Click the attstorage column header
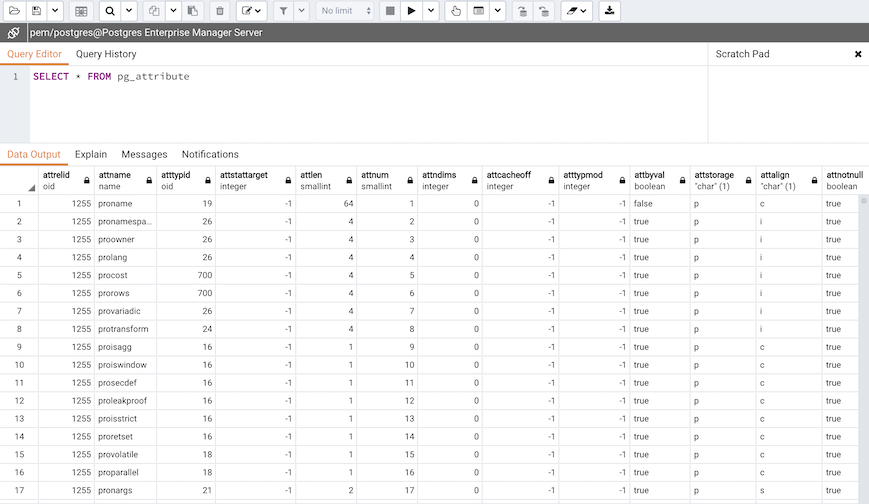This screenshot has width=869, height=504. tap(723, 180)
